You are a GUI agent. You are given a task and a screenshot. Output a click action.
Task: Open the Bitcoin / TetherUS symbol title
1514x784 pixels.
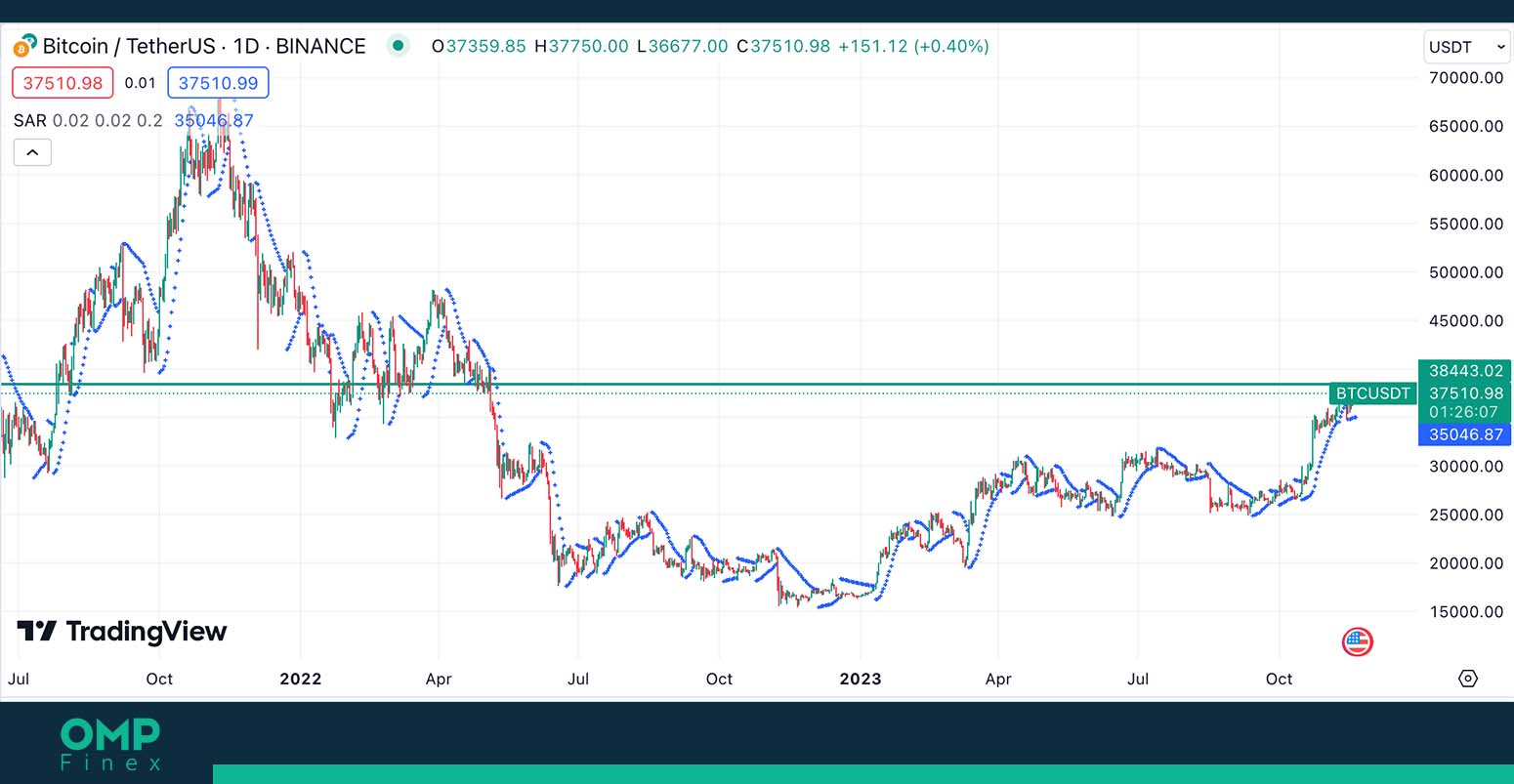(x=204, y=46)
